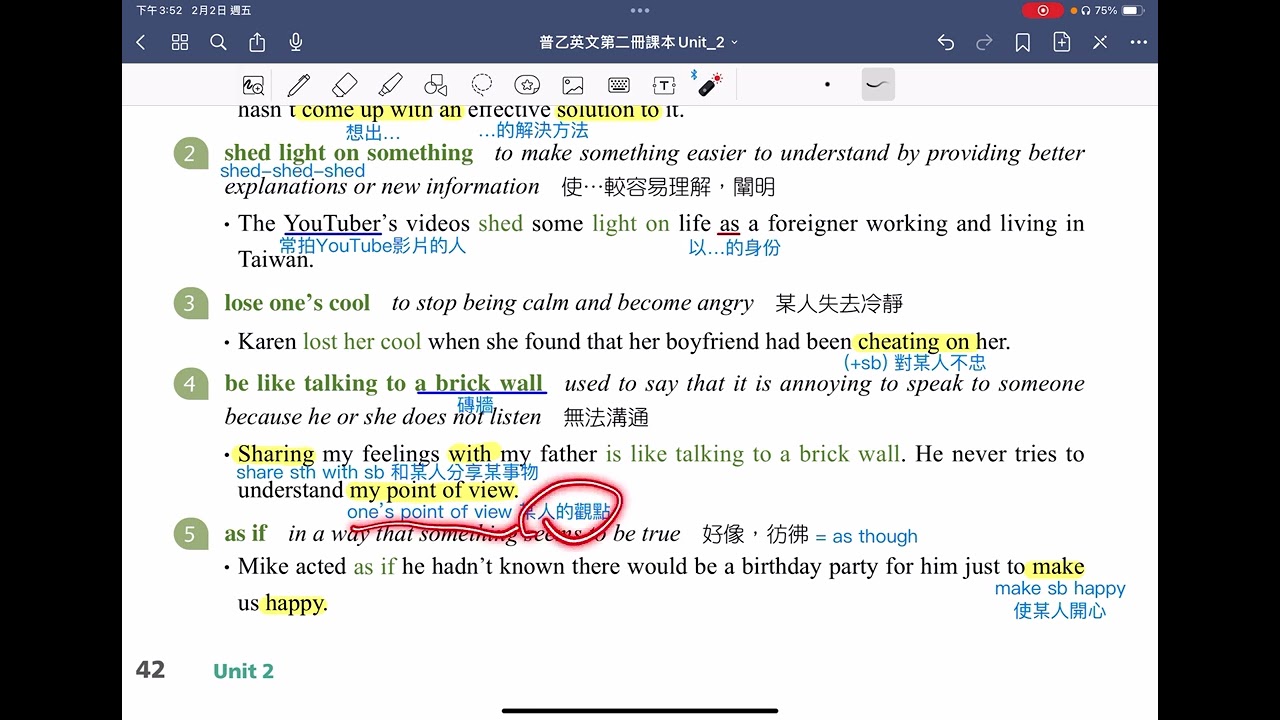Tap the red screen recording indicator

pyautogui.click(x=1043, y=10)
